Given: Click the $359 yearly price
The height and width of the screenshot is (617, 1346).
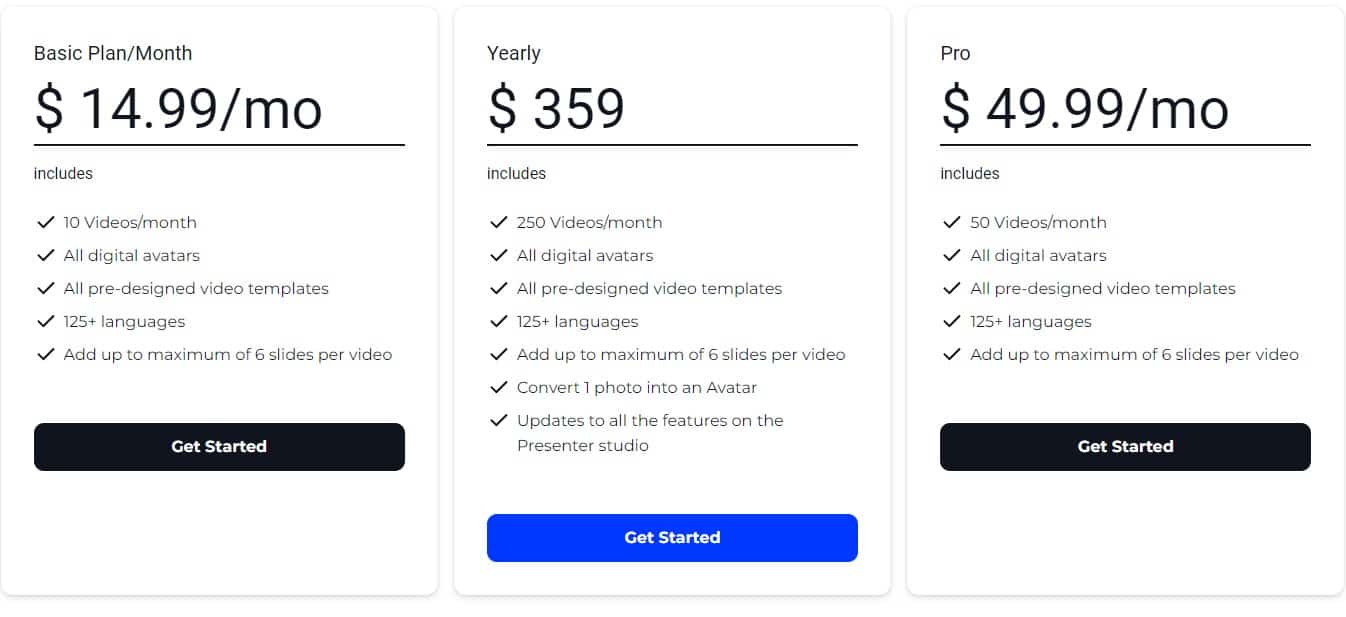Looking at the screenshot, I should pos(555,108).
